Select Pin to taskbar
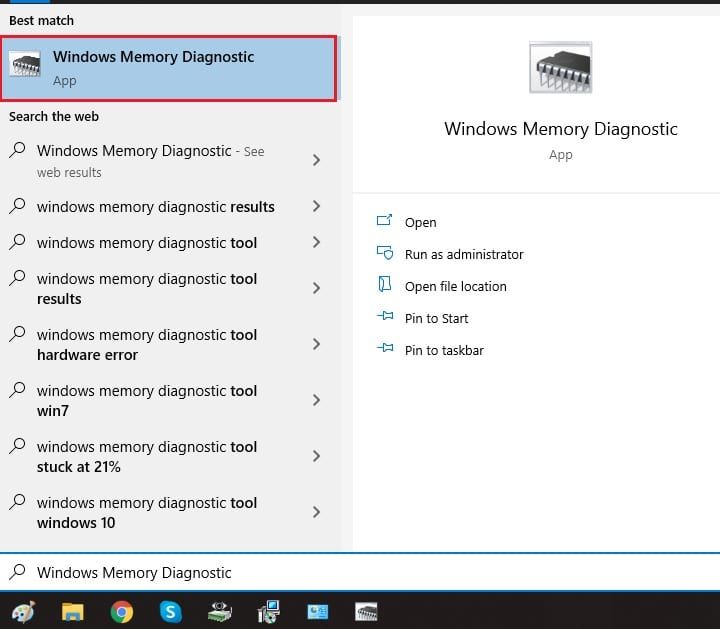Image resolution: width=720 pixels, height=629 pixels. pos(444,351)
